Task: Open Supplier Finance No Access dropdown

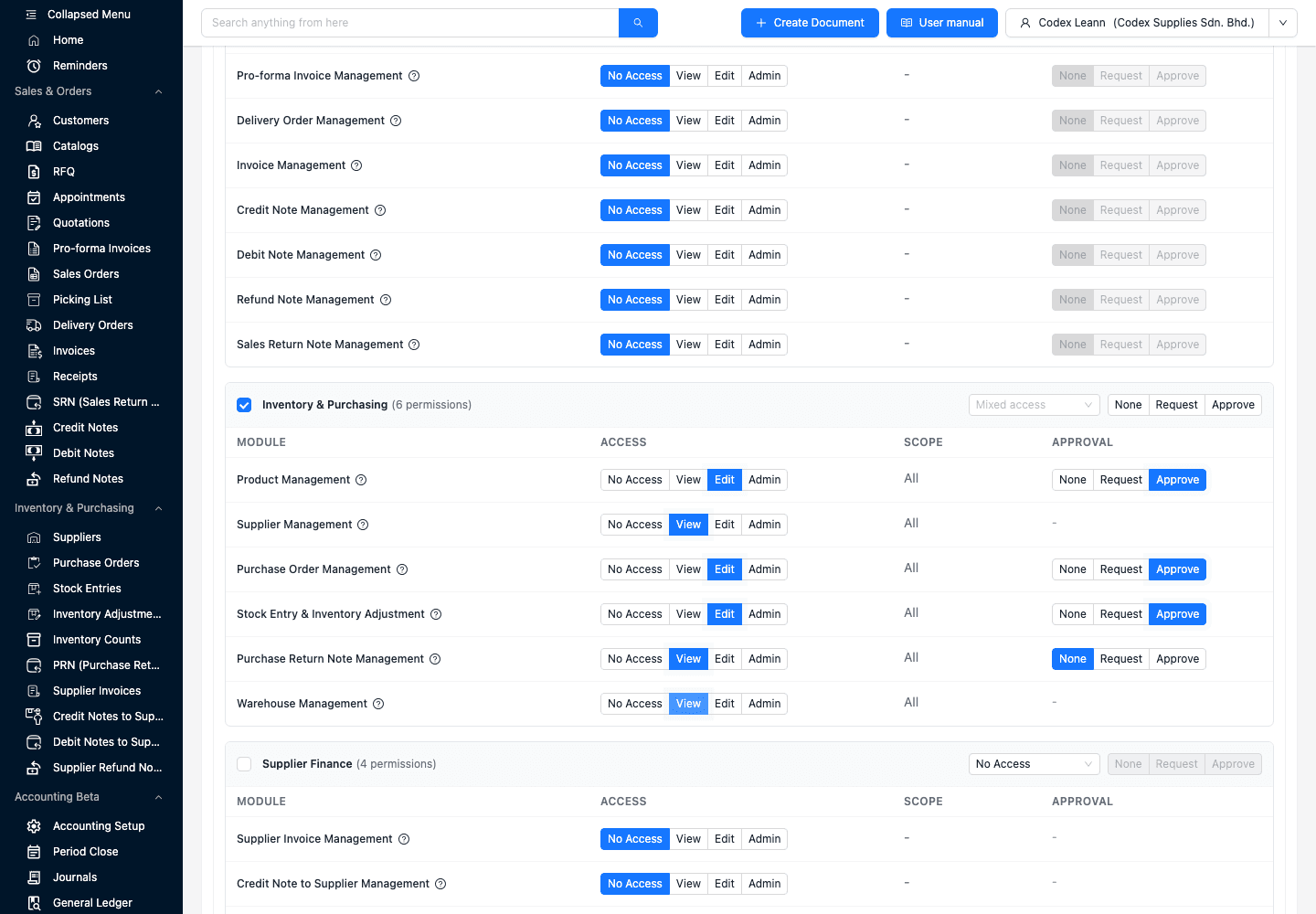Action: [x=1035, y=764]
